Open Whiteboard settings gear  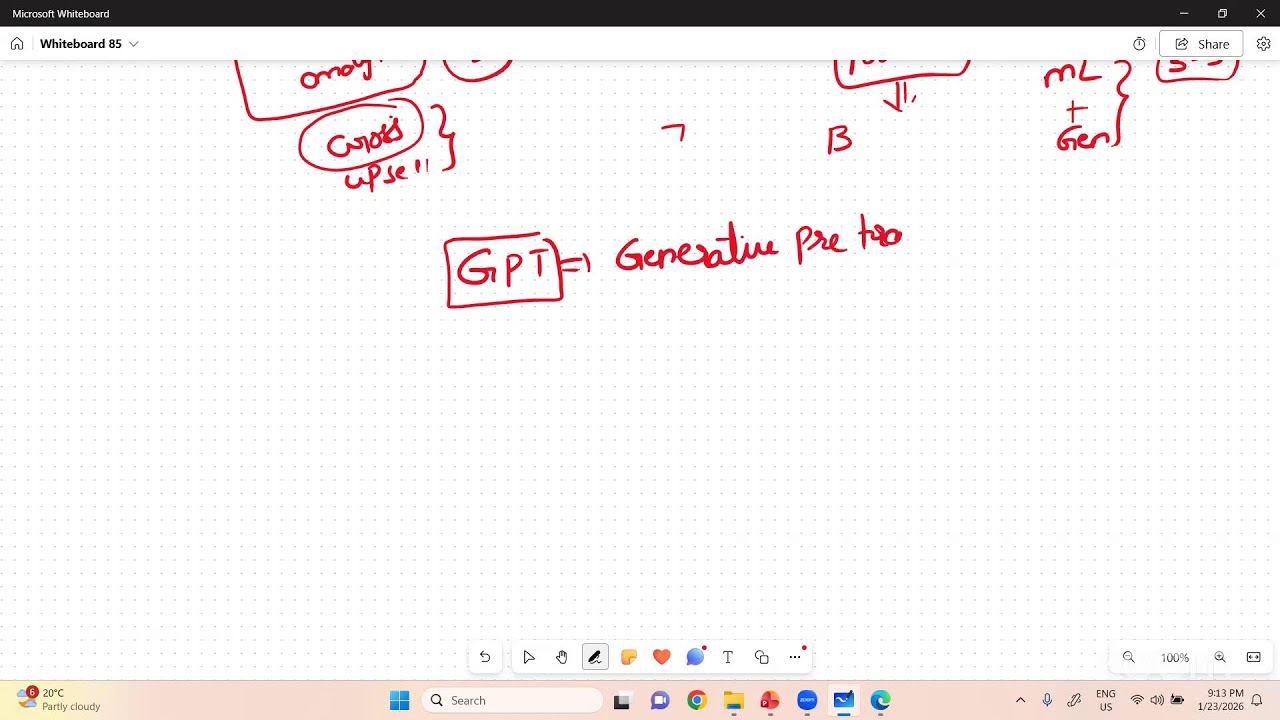coord(1263,44)
